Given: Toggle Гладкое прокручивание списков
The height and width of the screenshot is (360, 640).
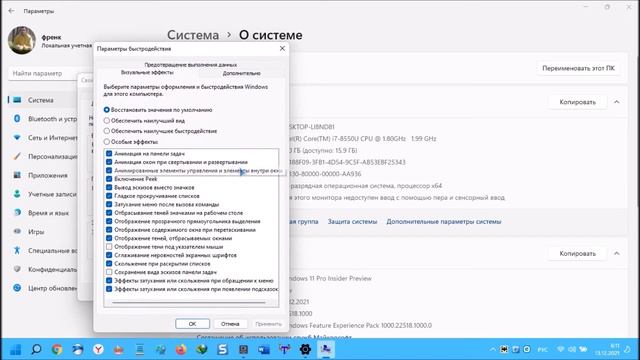Looking at the screenshot, I should [x=109, y=196].
